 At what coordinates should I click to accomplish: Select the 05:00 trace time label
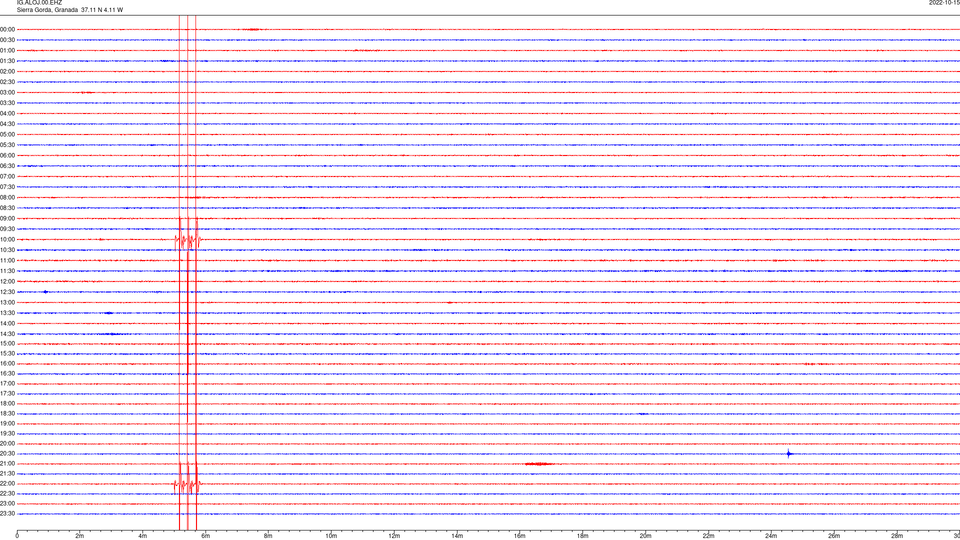tap(7, 135)
